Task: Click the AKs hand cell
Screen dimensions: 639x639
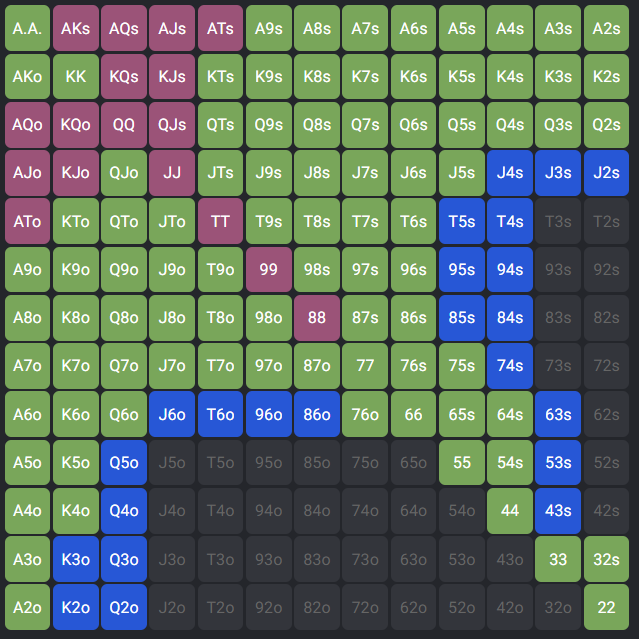Action: [75, 28]
